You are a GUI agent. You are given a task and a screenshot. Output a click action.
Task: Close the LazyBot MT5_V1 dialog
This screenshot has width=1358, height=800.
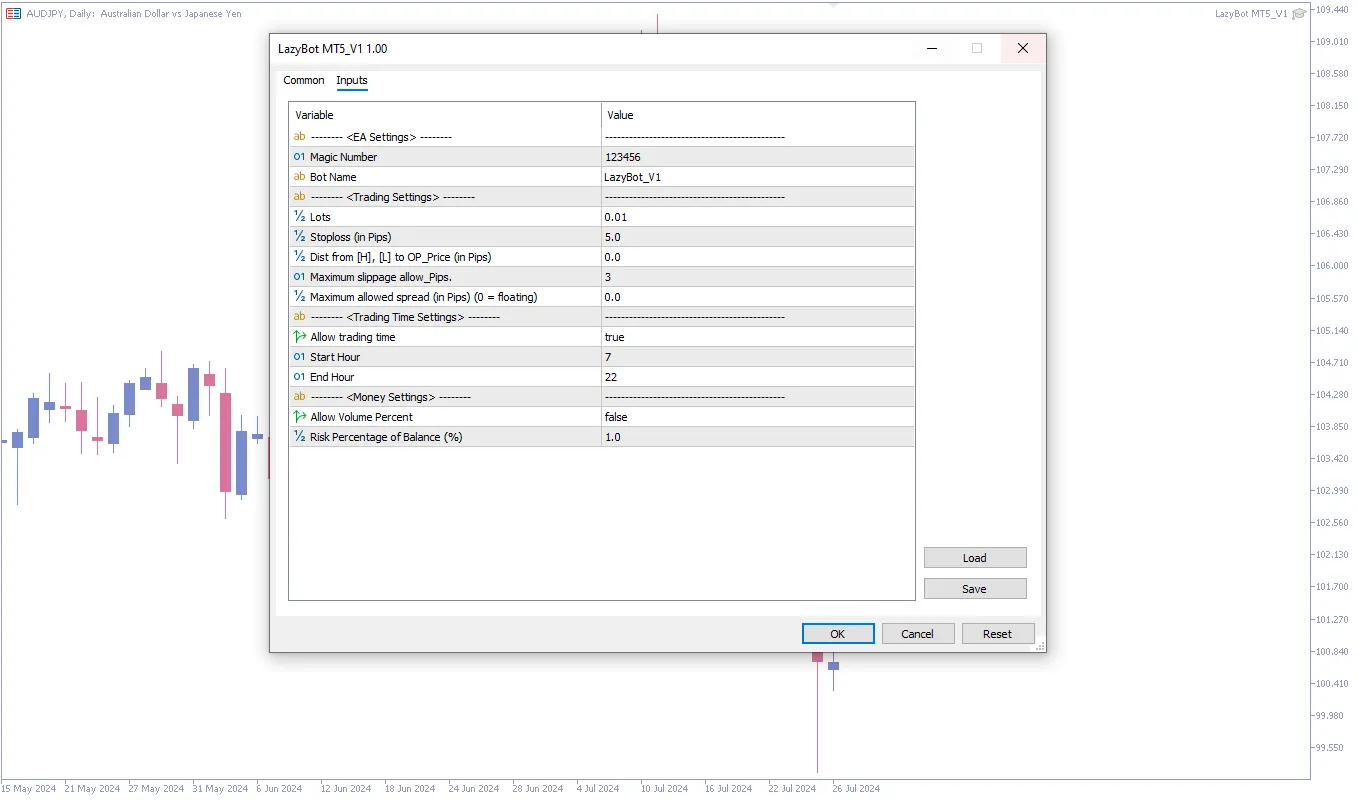point(1022,48)
